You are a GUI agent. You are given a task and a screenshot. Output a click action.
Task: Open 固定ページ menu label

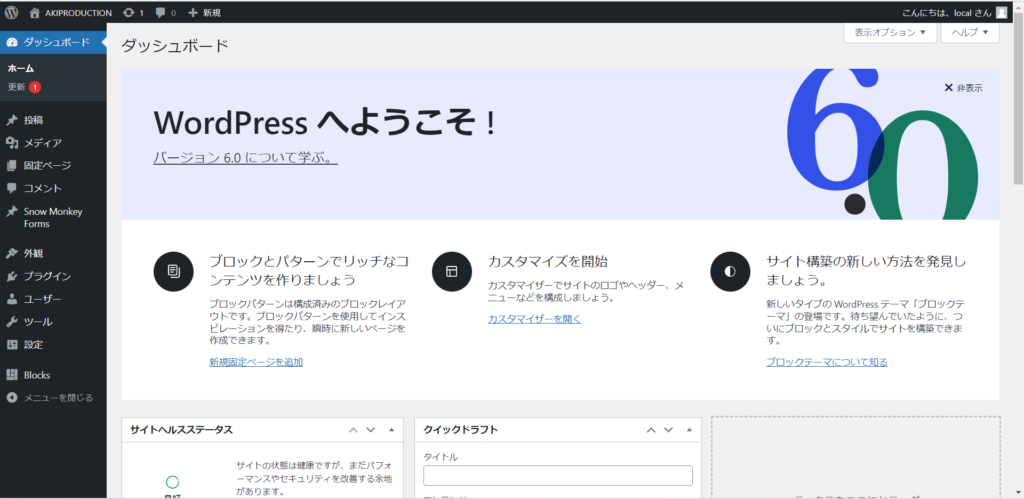(x=48, y=166)
